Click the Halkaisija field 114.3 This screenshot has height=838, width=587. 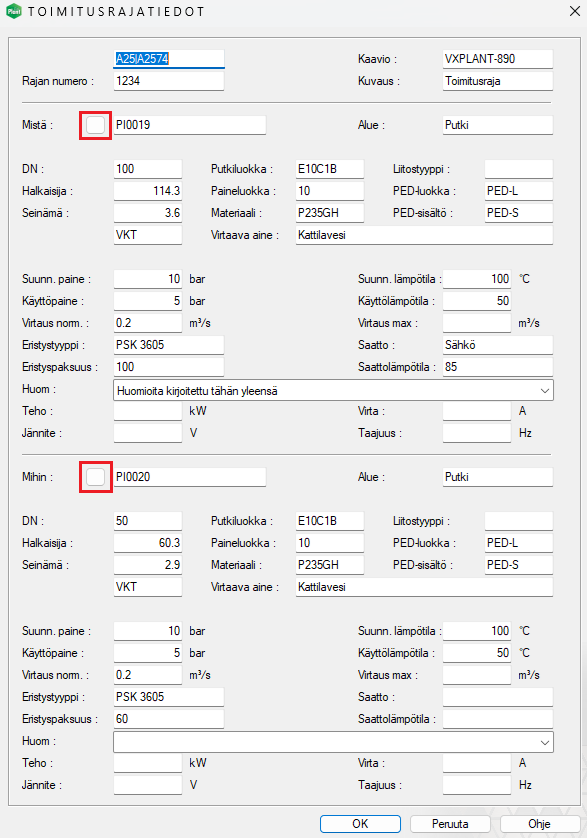tap(148, 191)
